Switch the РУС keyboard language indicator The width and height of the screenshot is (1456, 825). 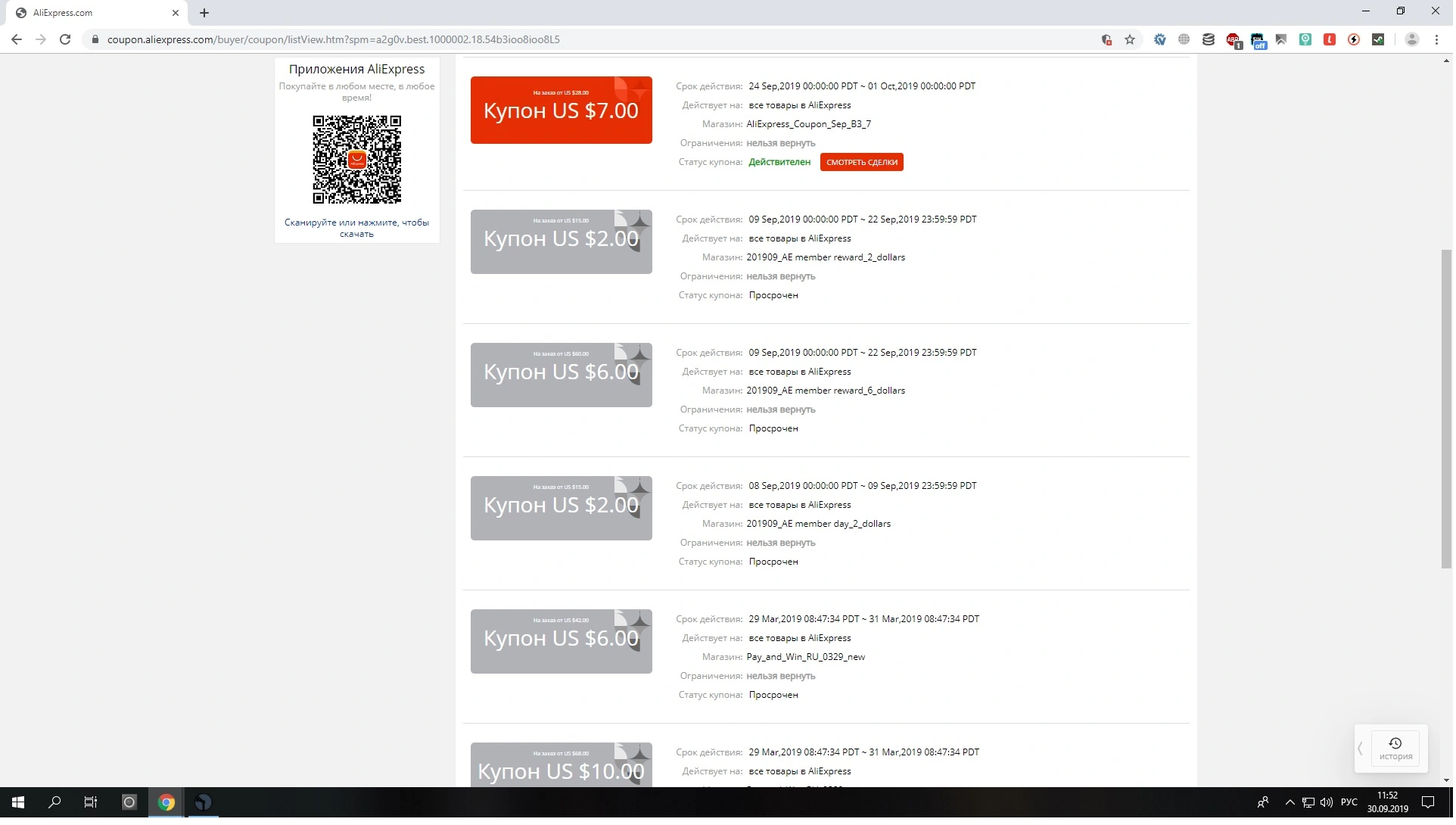[x=1349, y=802]
